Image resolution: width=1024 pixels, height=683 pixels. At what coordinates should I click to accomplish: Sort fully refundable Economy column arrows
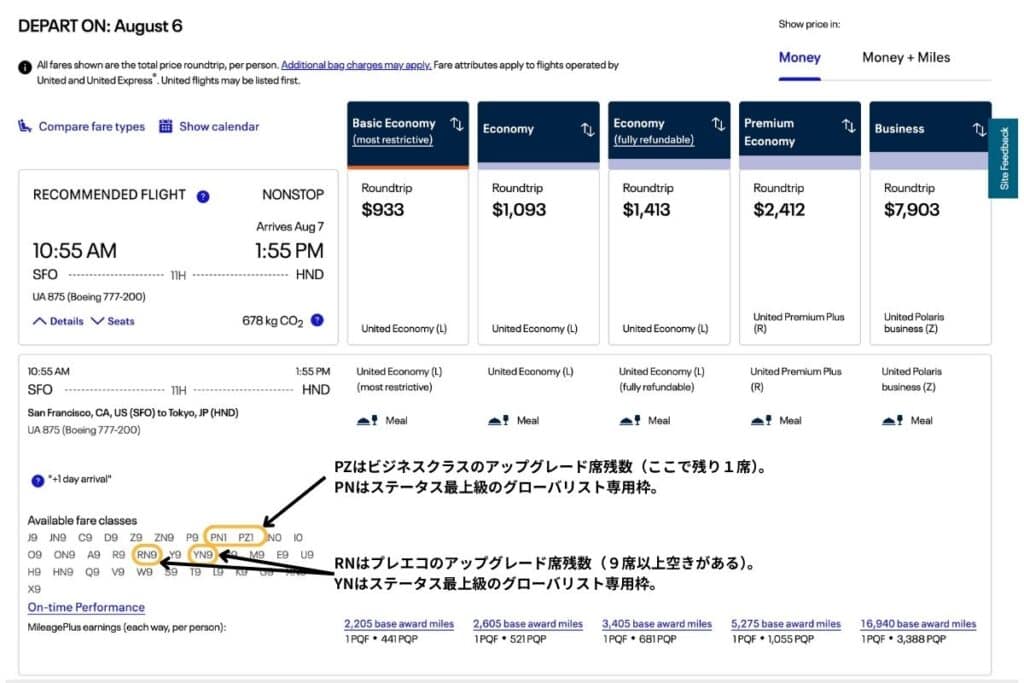coord(718,124)
